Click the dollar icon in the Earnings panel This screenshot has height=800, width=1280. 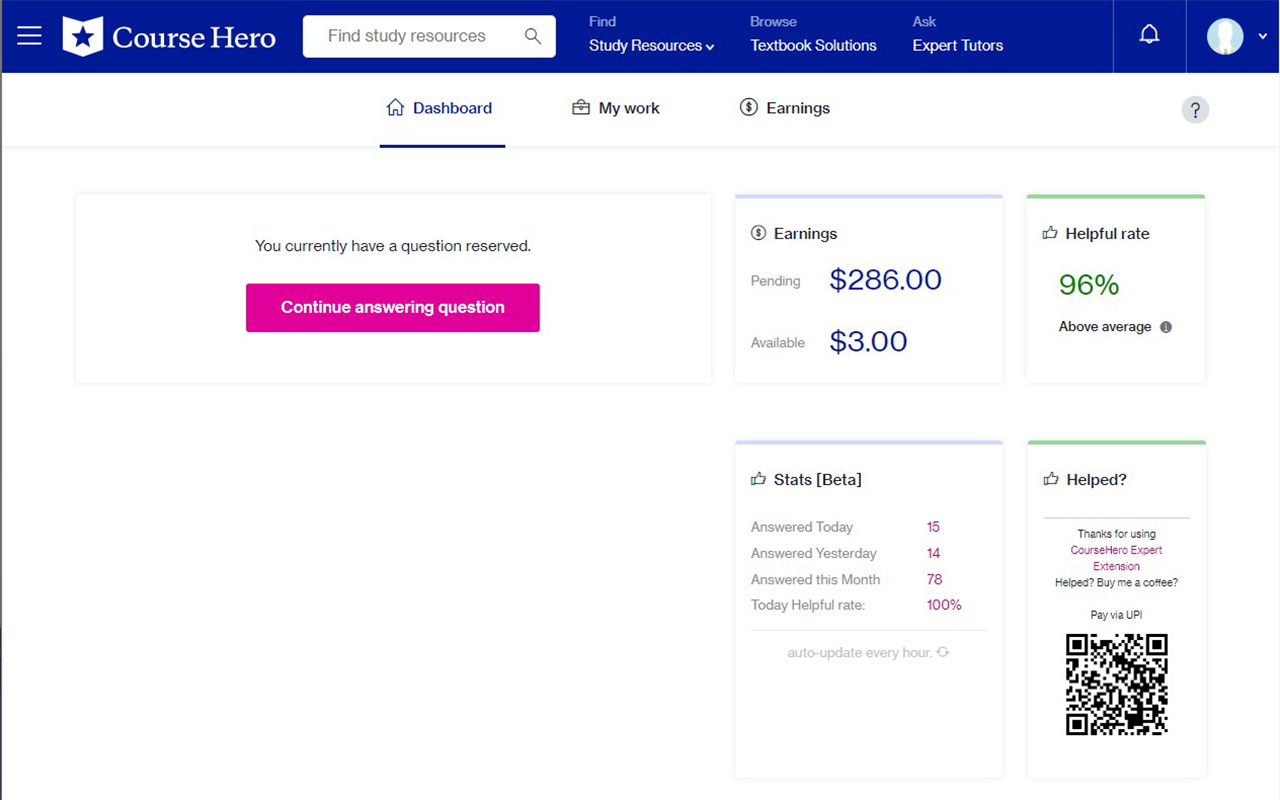[760, 233]
